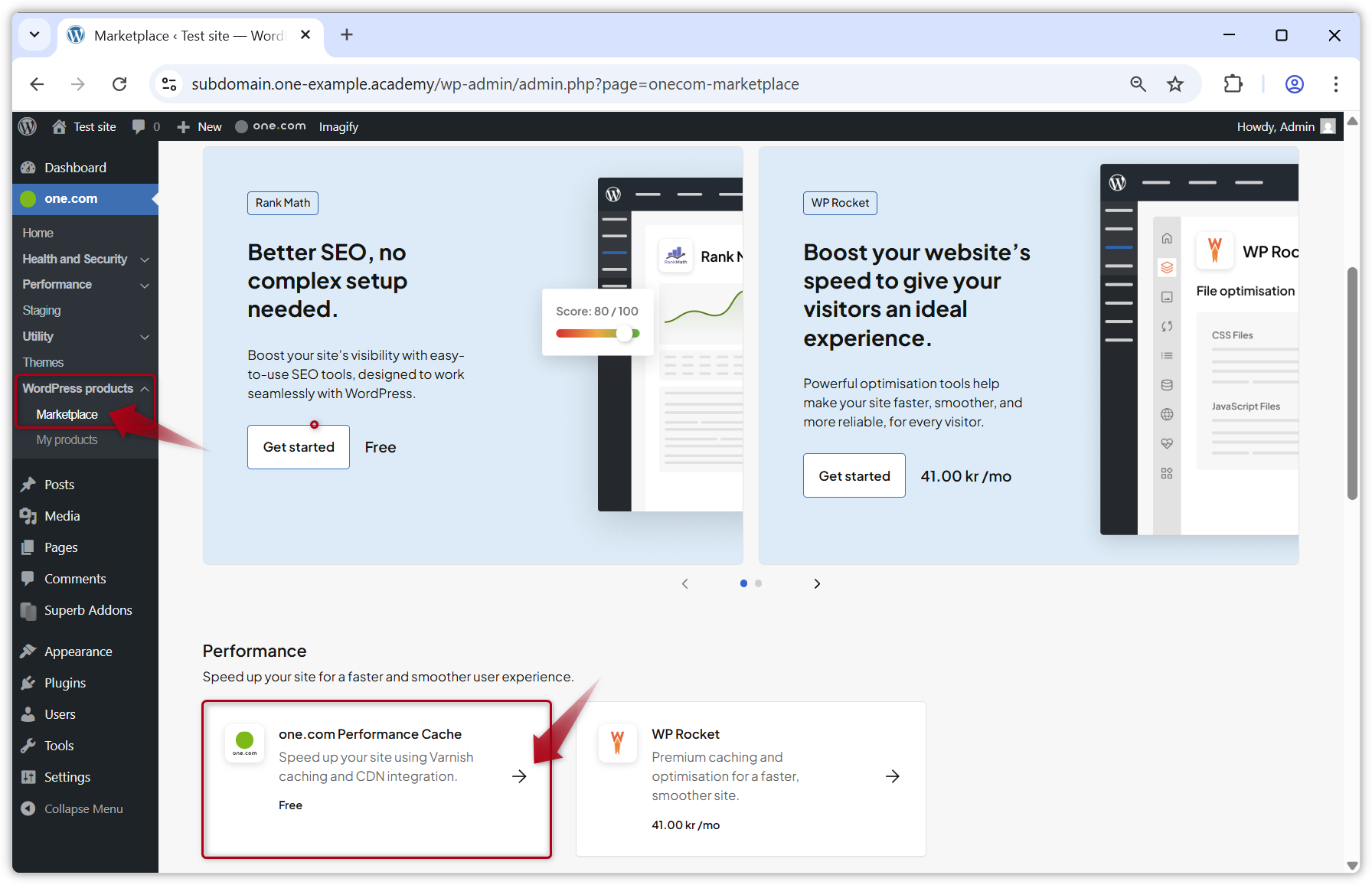Click the Pages sidebar icon
The image size is (1372, 885).
click(x=28, y=547)
